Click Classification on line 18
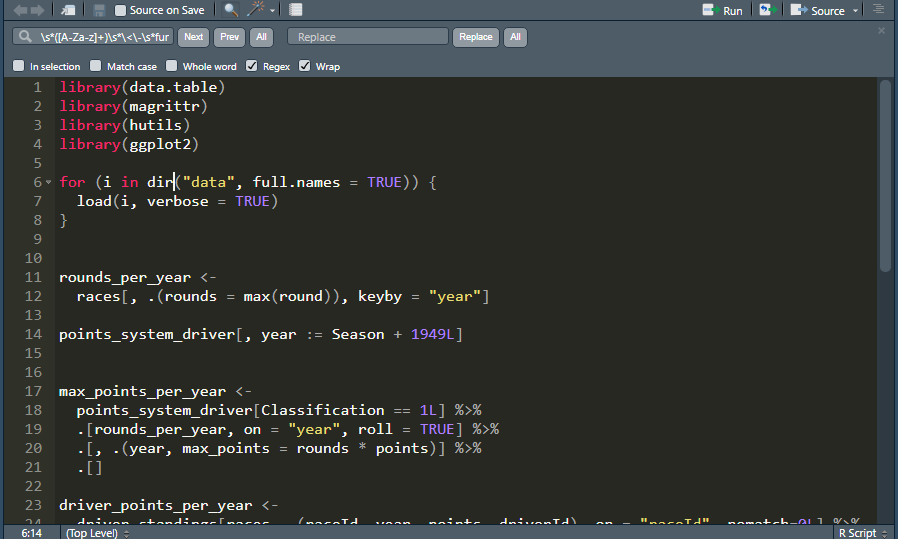Viewport: 898px width, 539px height. click(x=323, y=410)
